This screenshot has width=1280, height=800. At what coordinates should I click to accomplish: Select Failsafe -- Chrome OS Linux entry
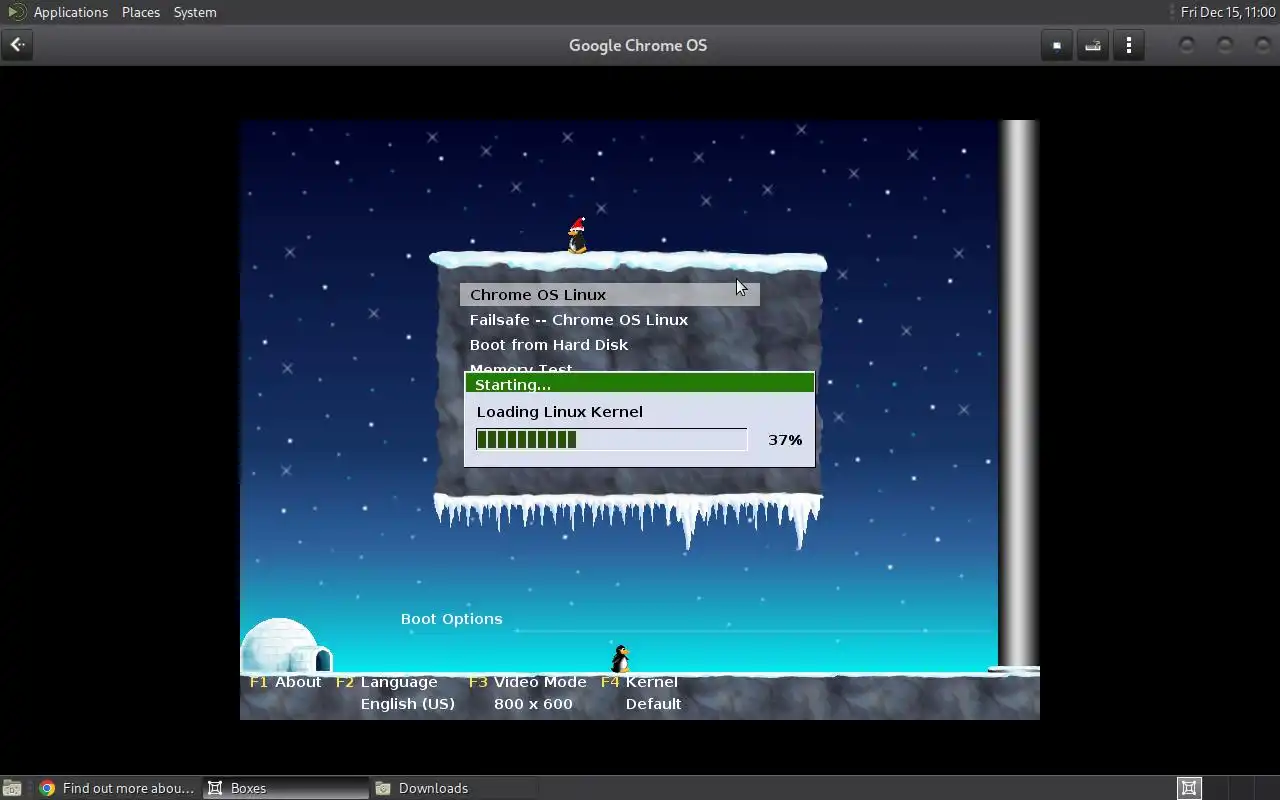pyautogui.click(x=579, y=320)
